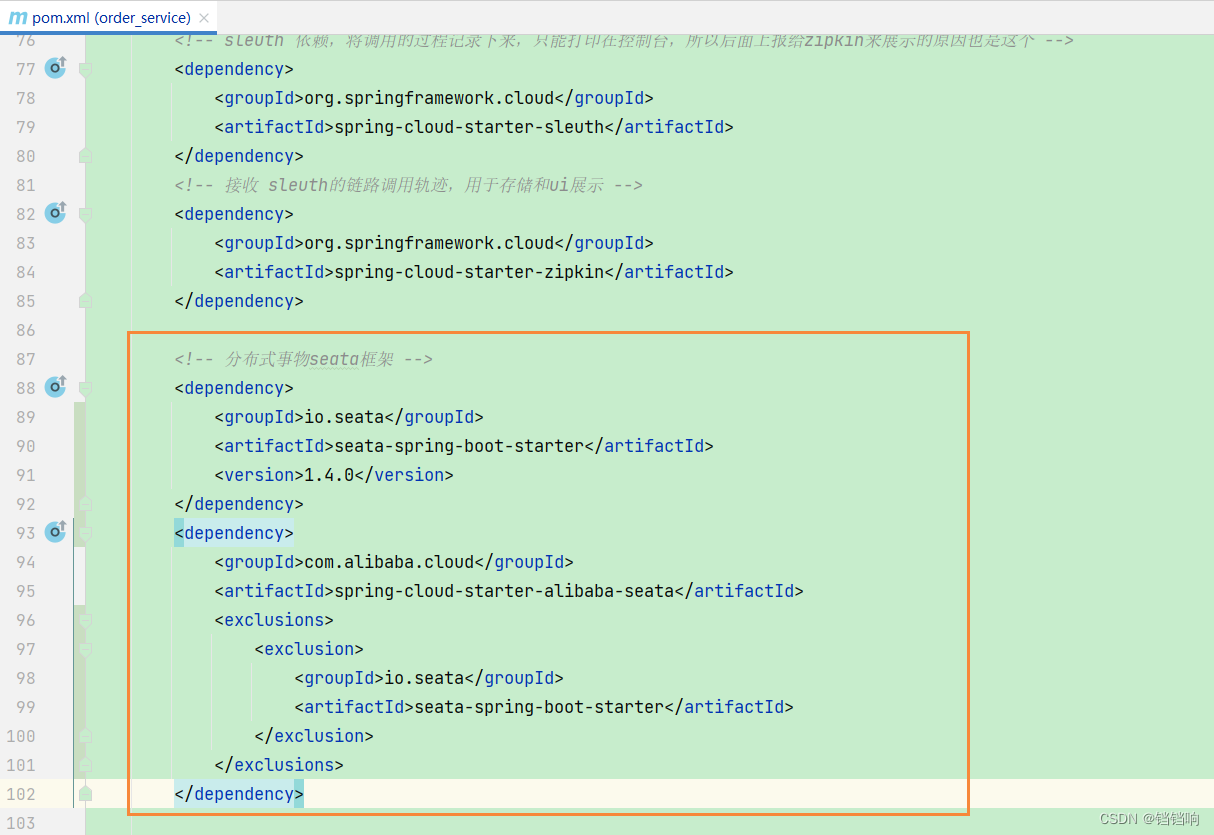Viewport: 1214px width, 835px height.
Task: Click the opening exclusion tag on line 97
Action: coord(309,649)
